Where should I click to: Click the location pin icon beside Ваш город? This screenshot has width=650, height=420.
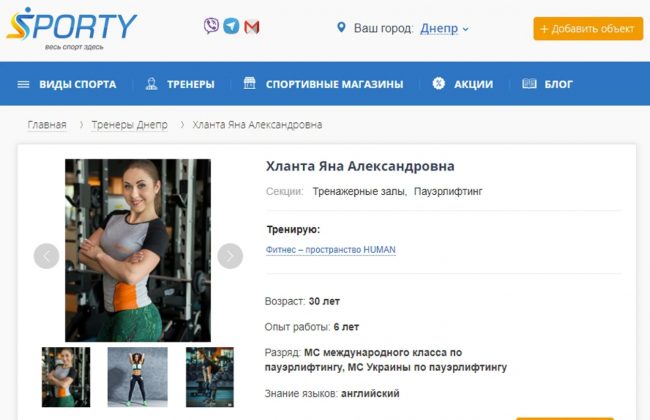[x=341, y=27]
